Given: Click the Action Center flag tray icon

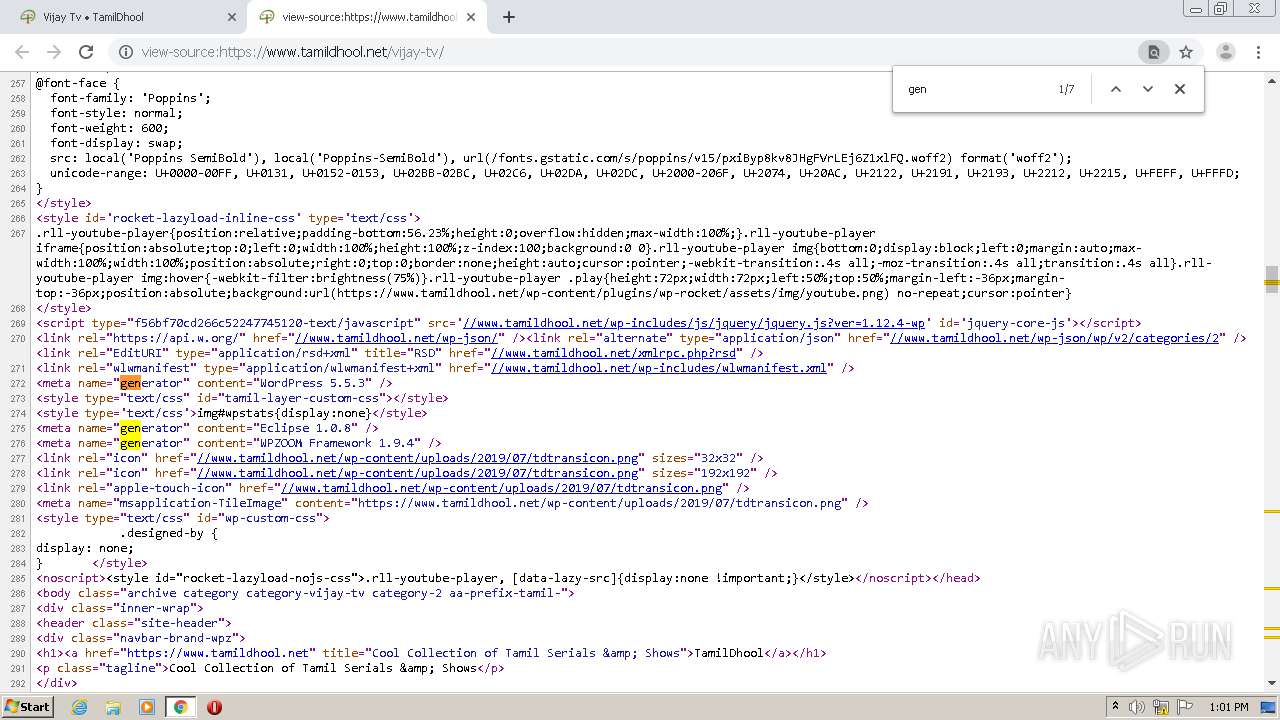Looking at the screenshot, I should point(1184,707).
